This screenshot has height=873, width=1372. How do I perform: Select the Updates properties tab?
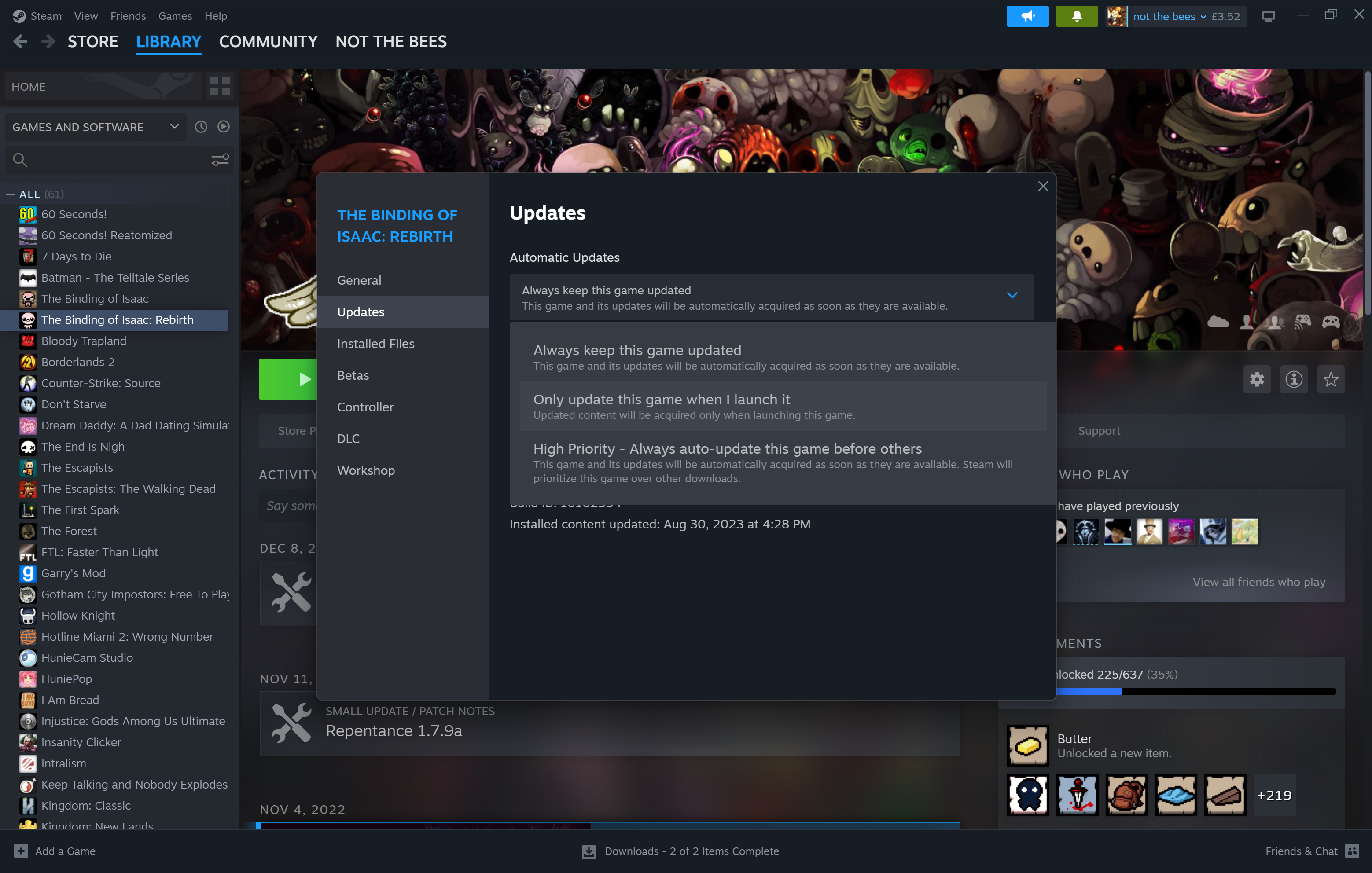402,312
